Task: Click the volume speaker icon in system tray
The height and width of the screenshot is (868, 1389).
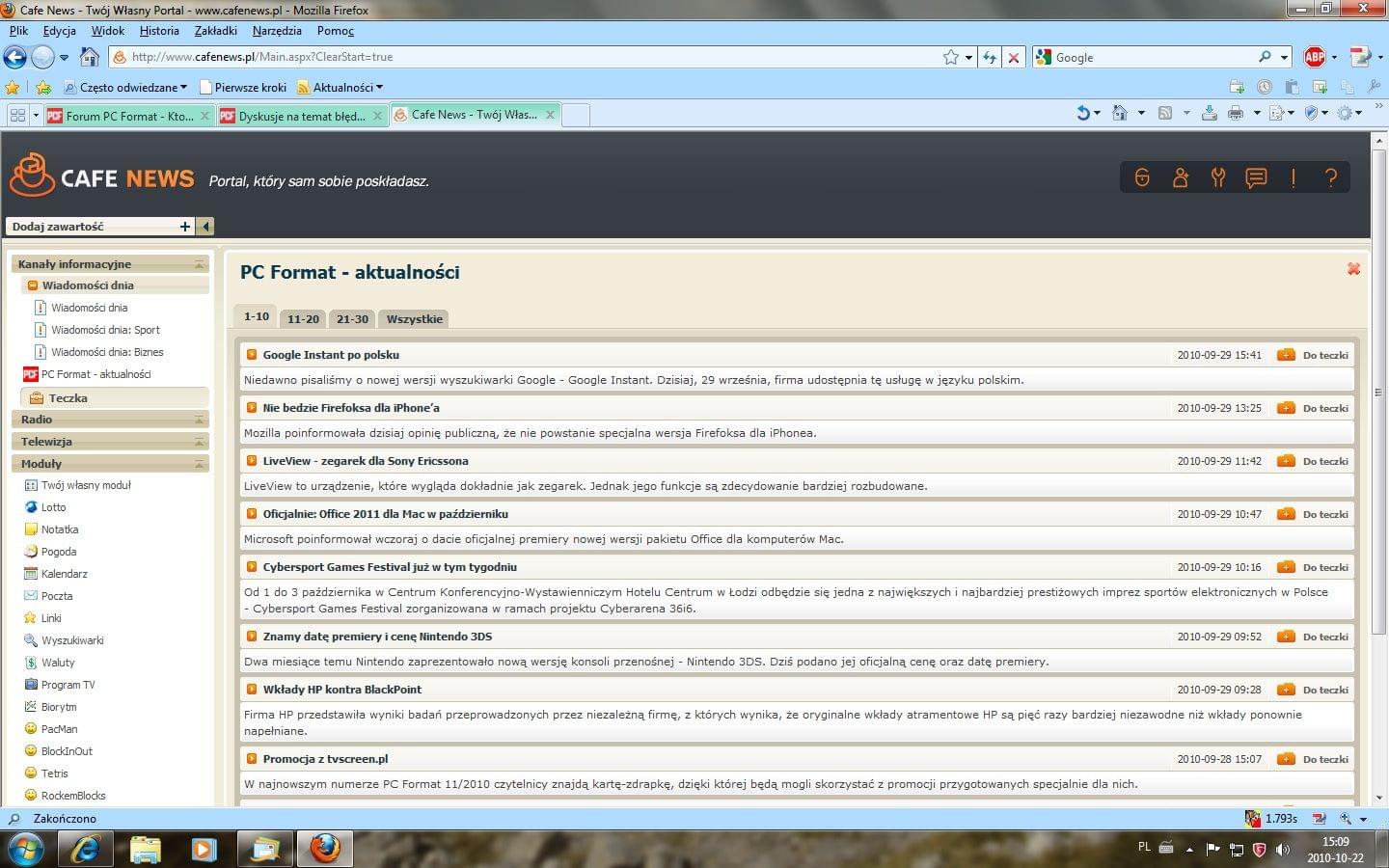Action: click(1282, 850)
